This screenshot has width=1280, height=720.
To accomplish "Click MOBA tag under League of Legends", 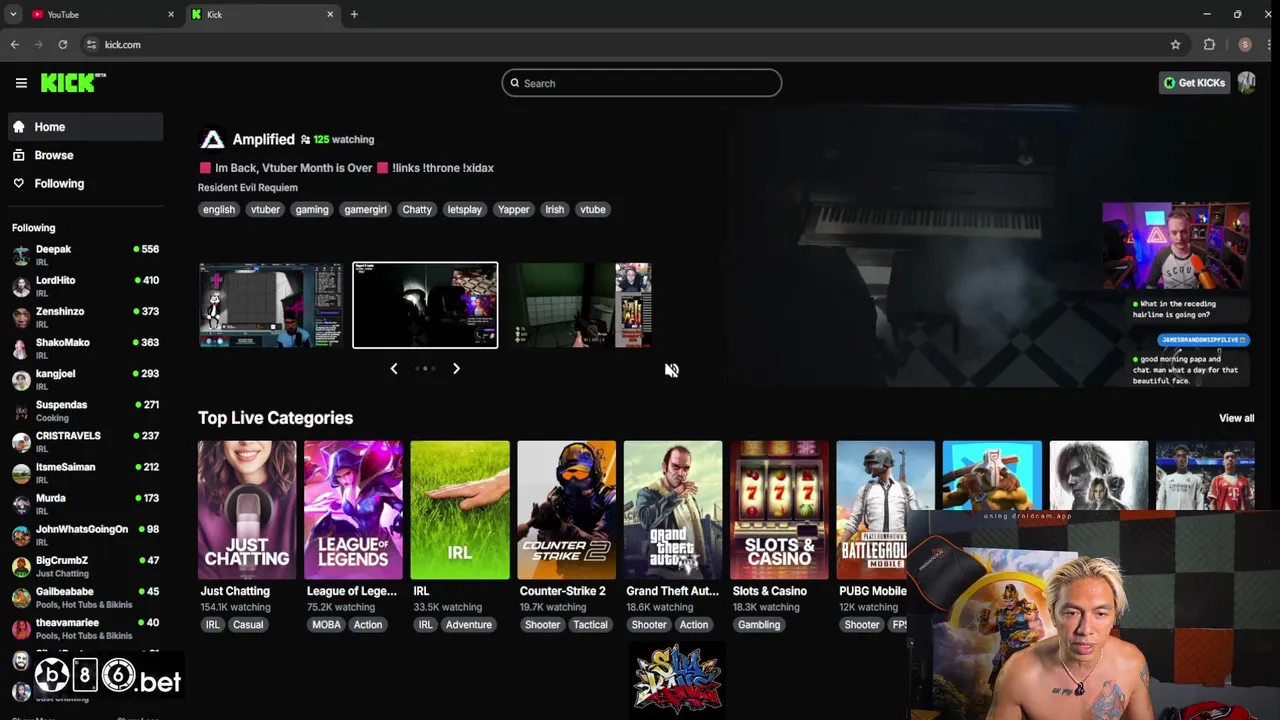I will 326,625.
